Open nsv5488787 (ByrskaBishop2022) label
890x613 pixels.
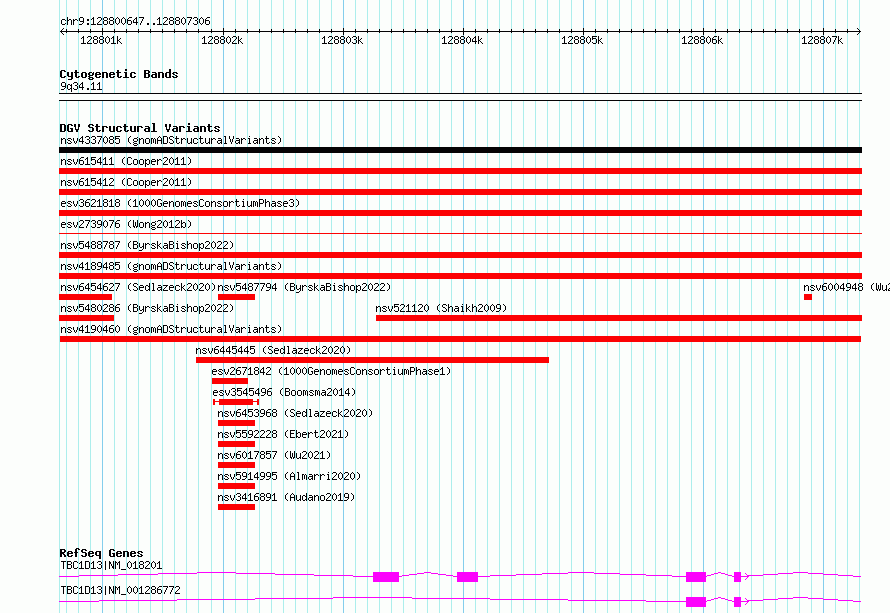[x=147, y=245]
